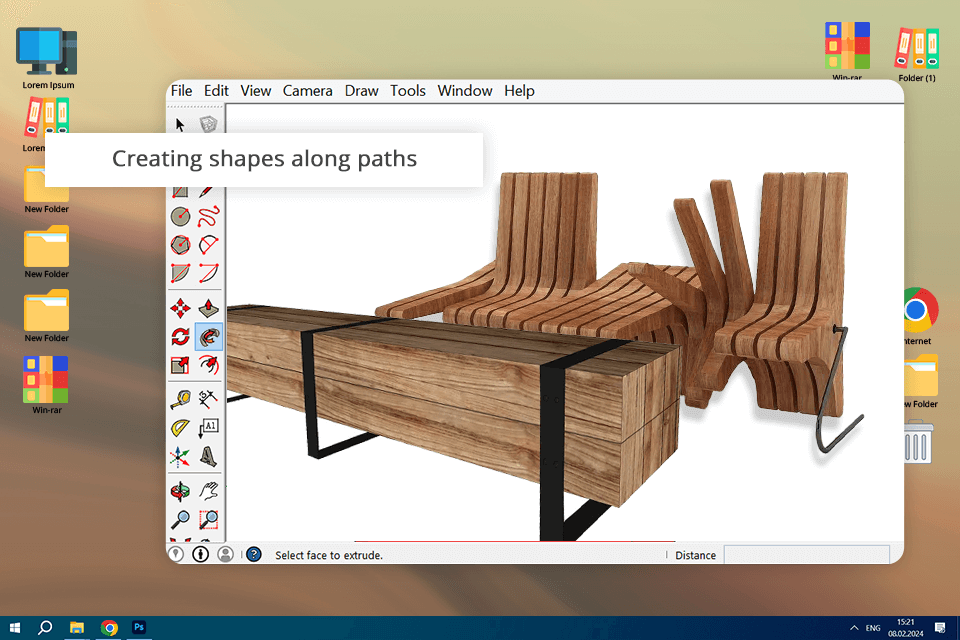Open the blue help question mark icon
Image resolution: width=960 pixels, height=640 pixels.
click(253, 555)
